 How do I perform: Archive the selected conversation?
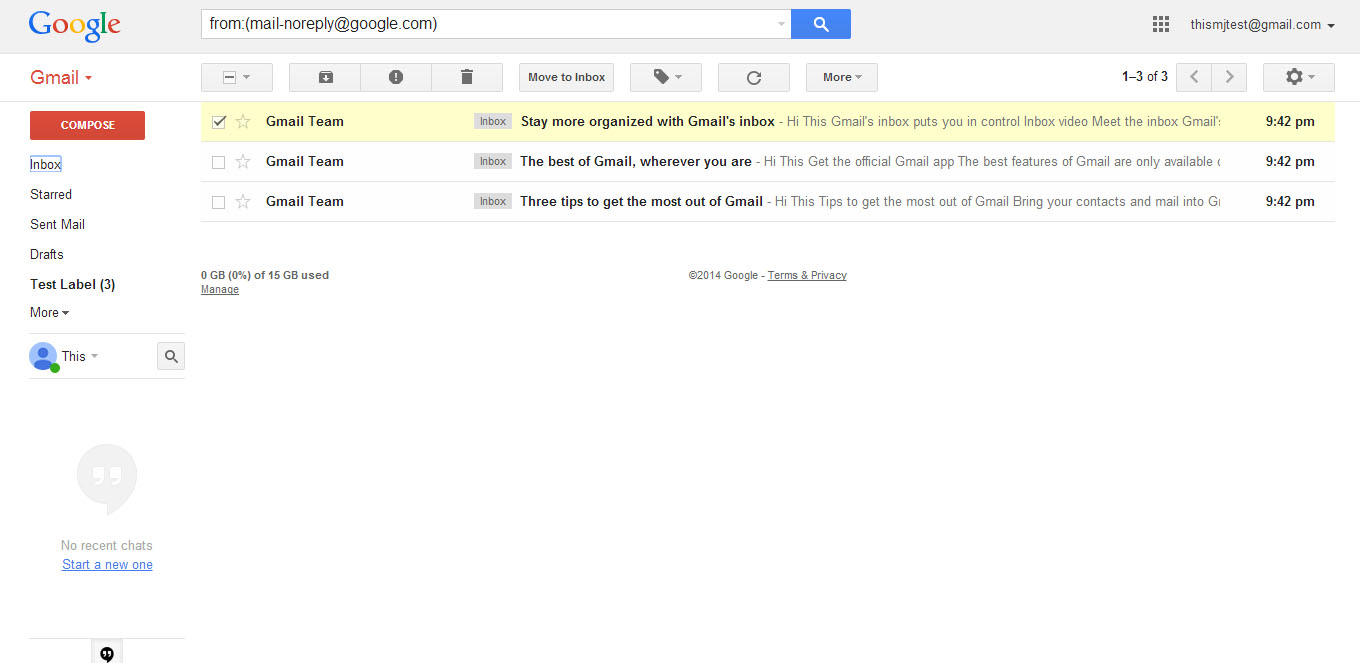(325, 77)
